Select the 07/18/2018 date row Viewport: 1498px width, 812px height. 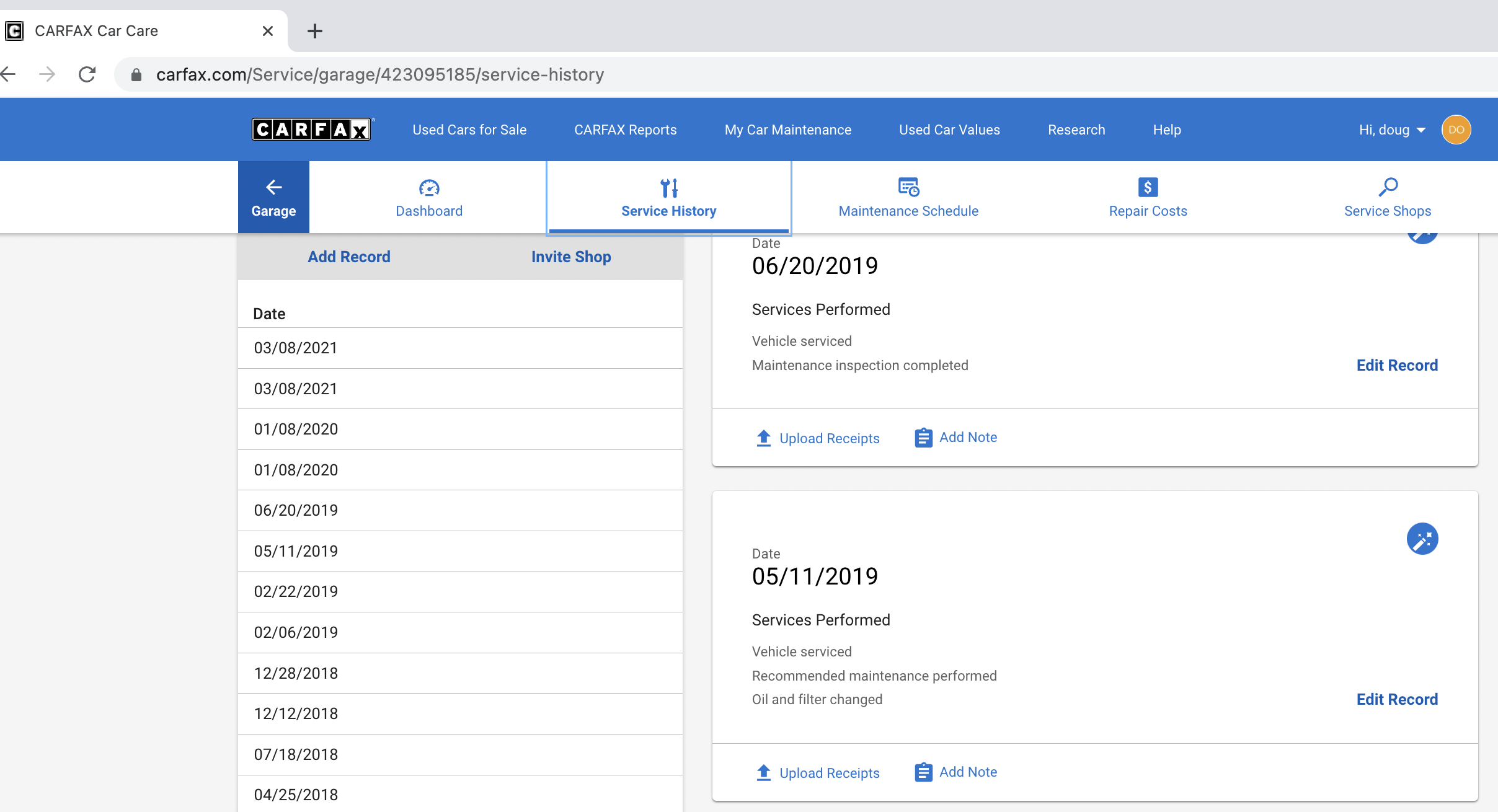pyautogui.click(x=460, y=754)
